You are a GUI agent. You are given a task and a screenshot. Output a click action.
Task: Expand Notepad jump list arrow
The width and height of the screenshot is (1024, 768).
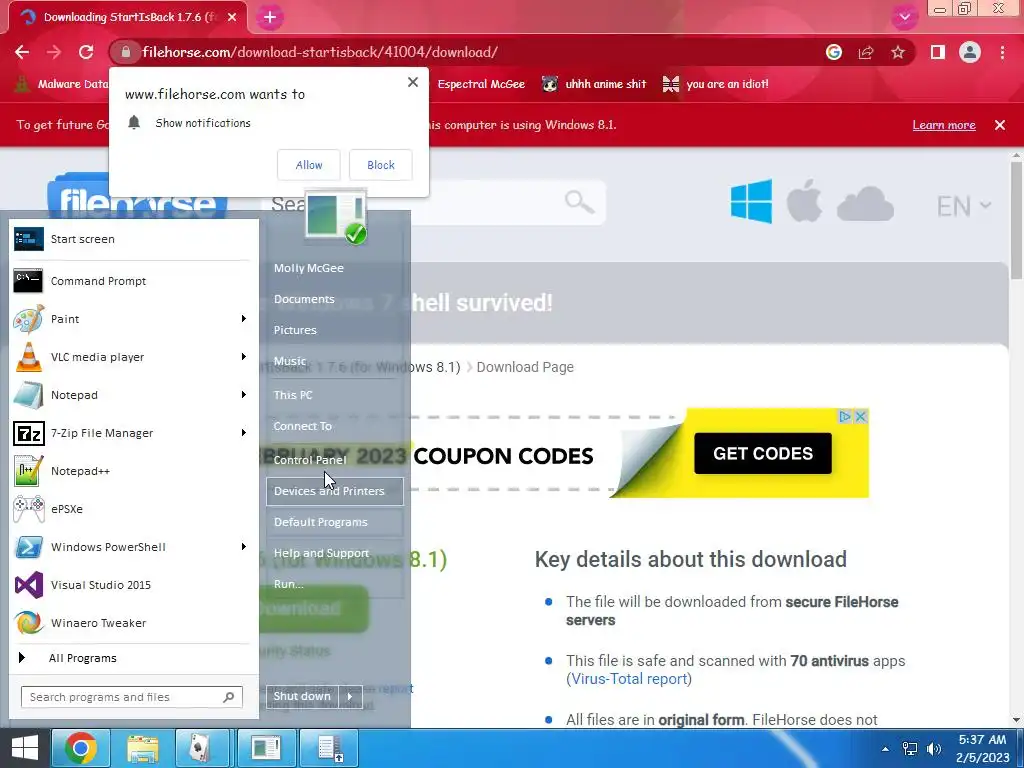pyautogui.click(x=244, y=394)
